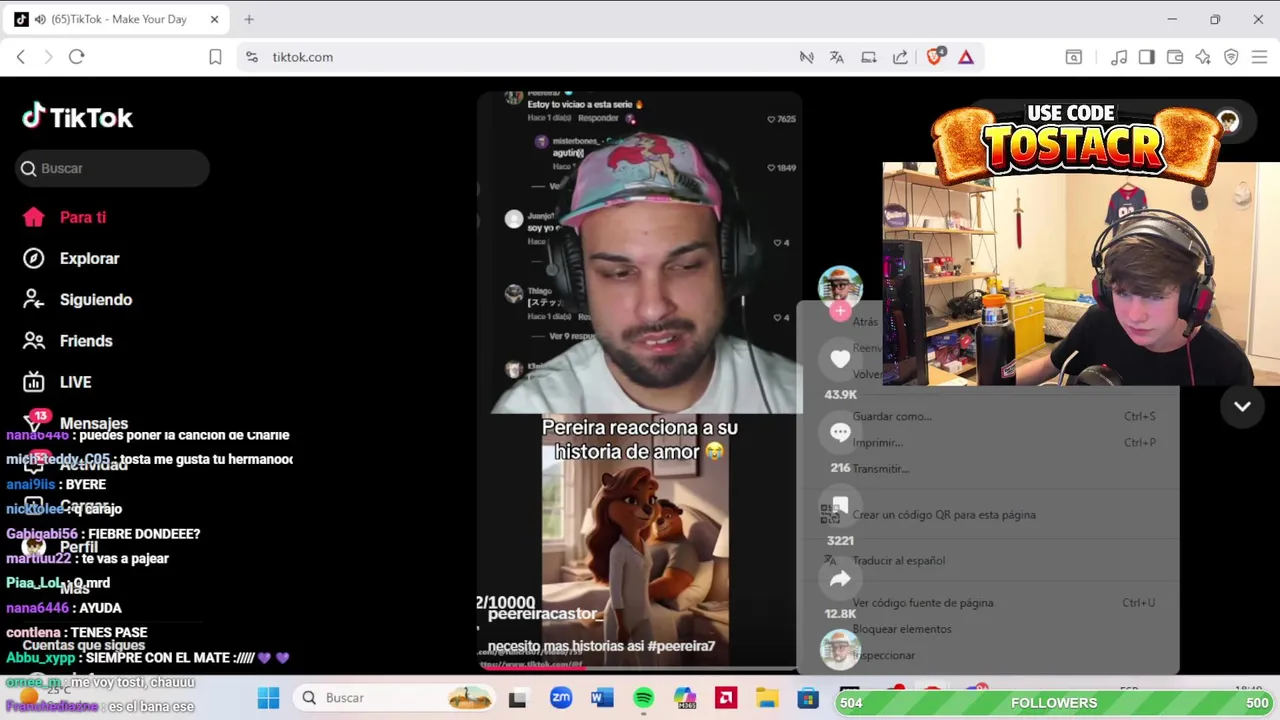Image resolution: width=1280 pixels, height=720 pixels.
Task: Bookmark this page from the address bar
Action: pyautogui.click(x=215, y=57)
